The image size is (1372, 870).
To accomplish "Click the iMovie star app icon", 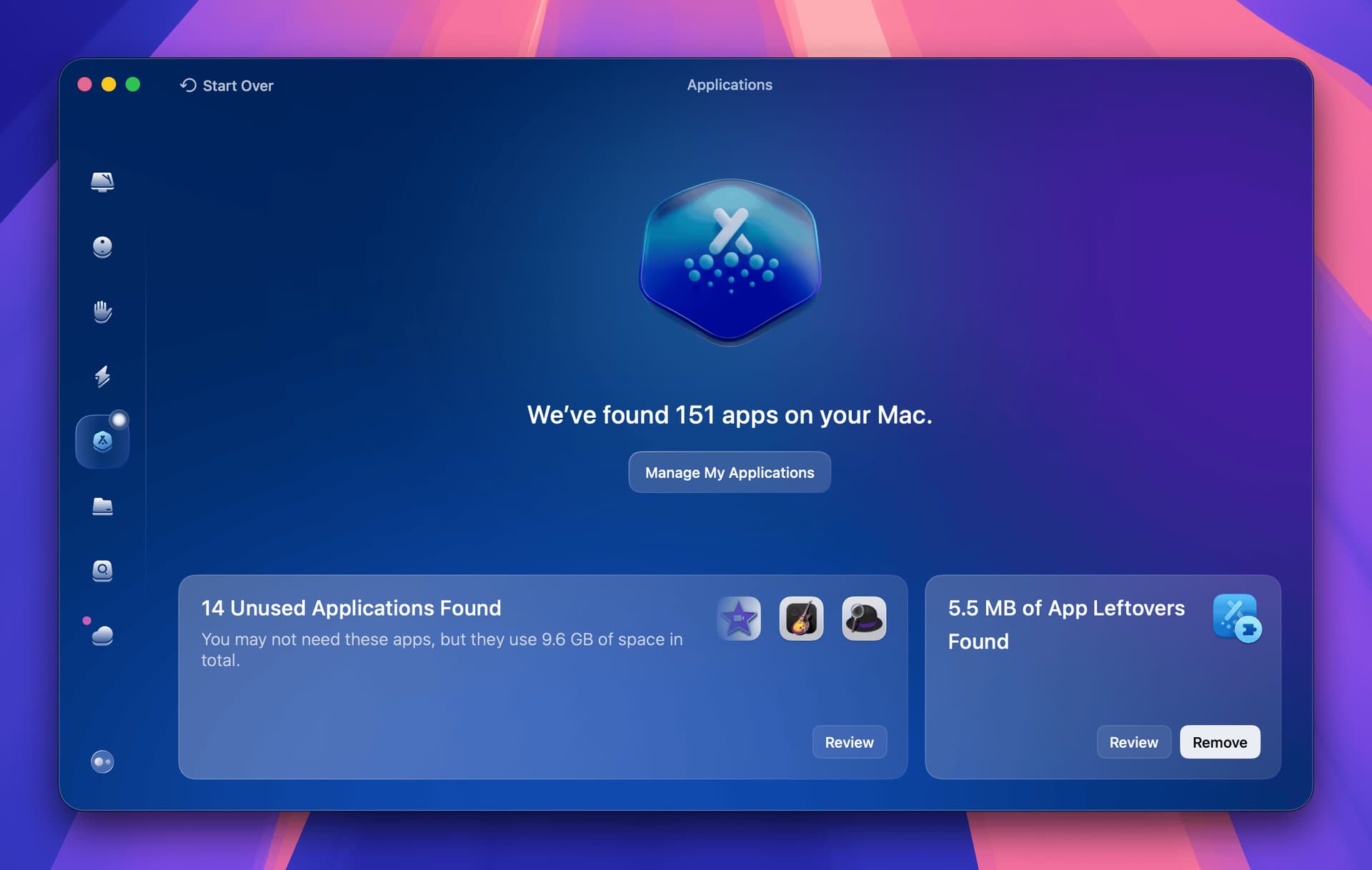I will click(x=739, y=619).
